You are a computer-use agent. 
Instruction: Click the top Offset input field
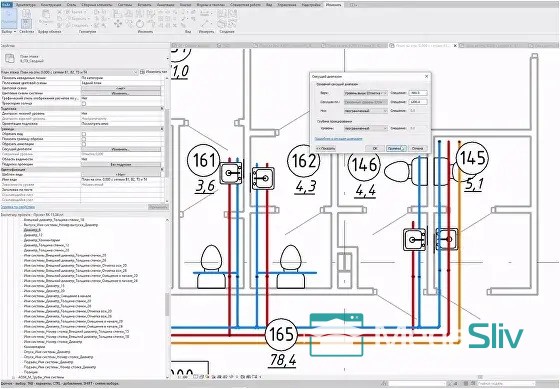[418, 93]
